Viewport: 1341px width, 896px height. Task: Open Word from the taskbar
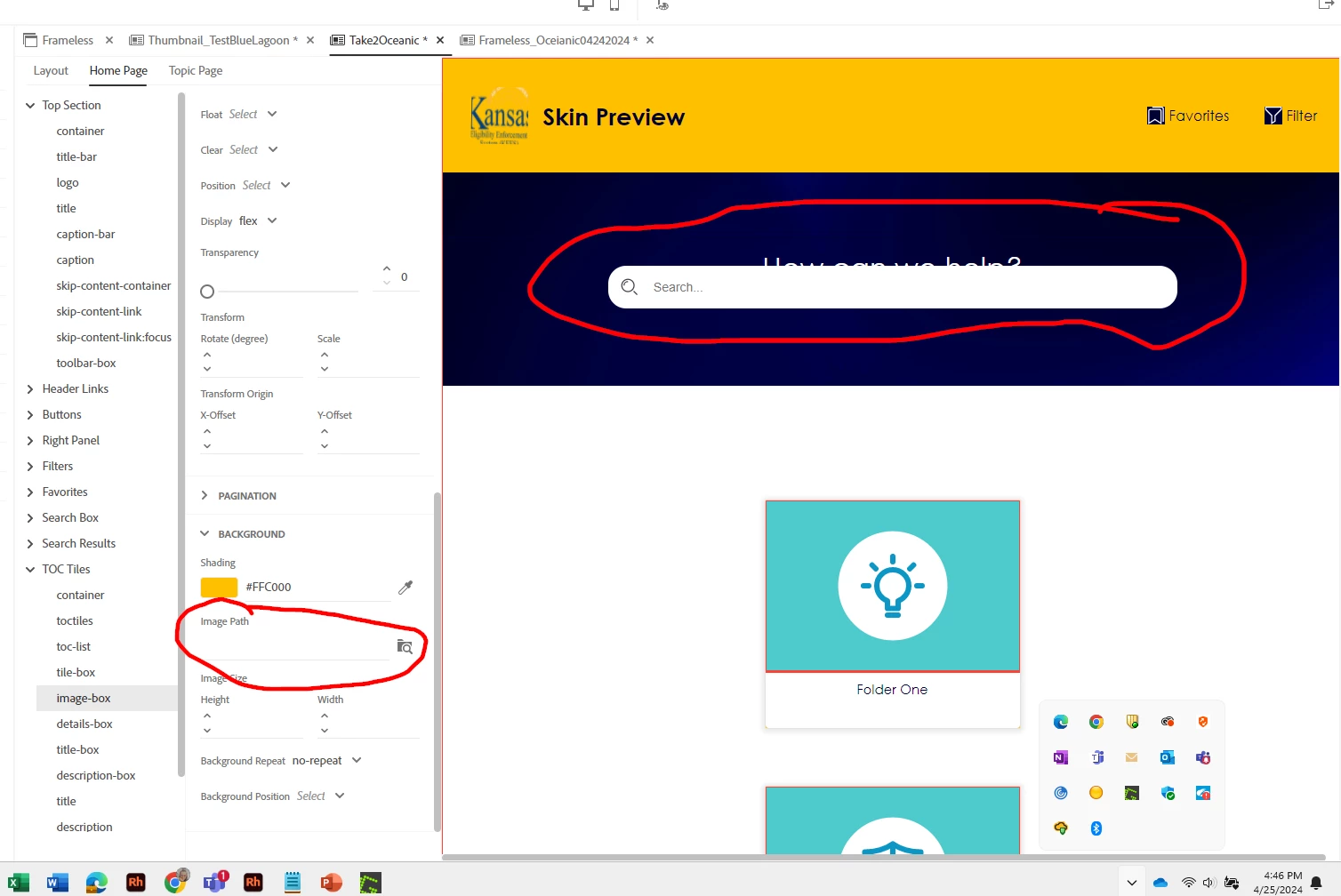[57, 882]
